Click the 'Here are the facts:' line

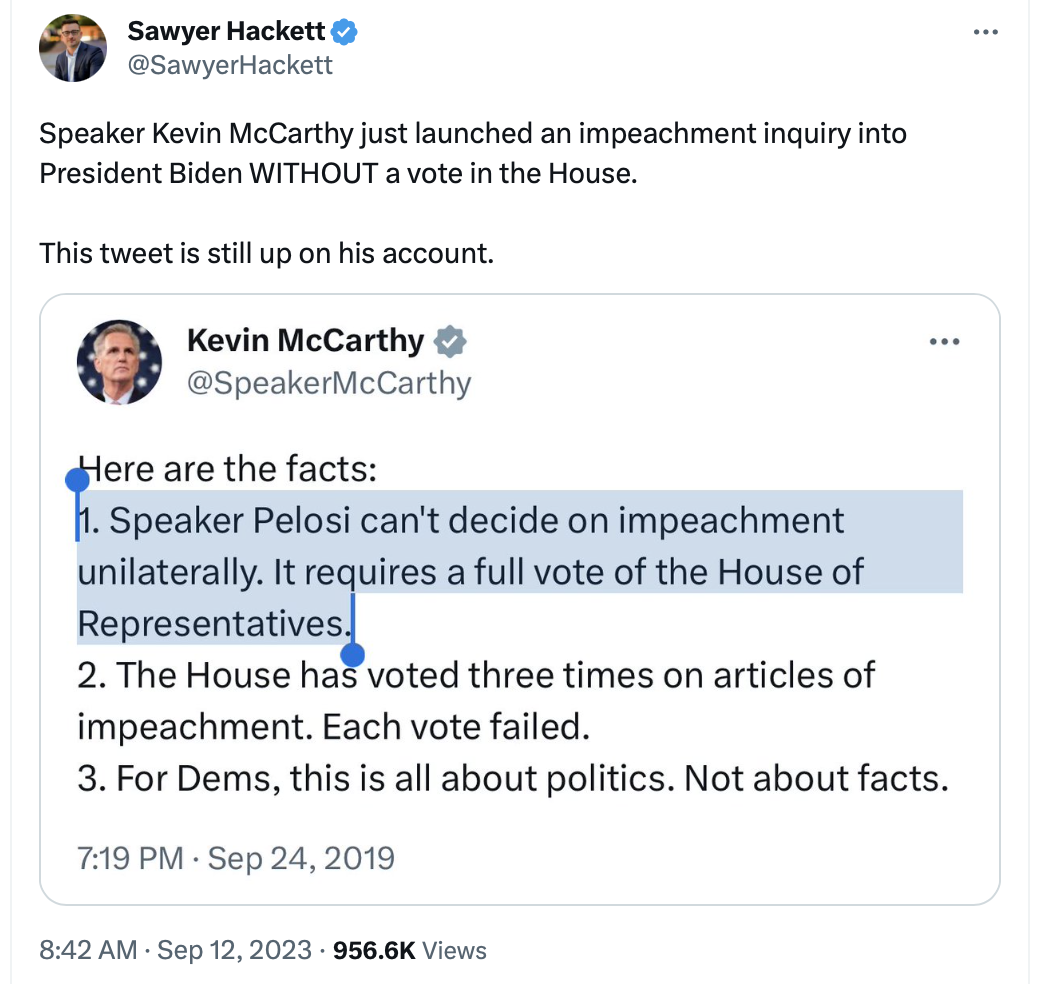coord(228,468)
